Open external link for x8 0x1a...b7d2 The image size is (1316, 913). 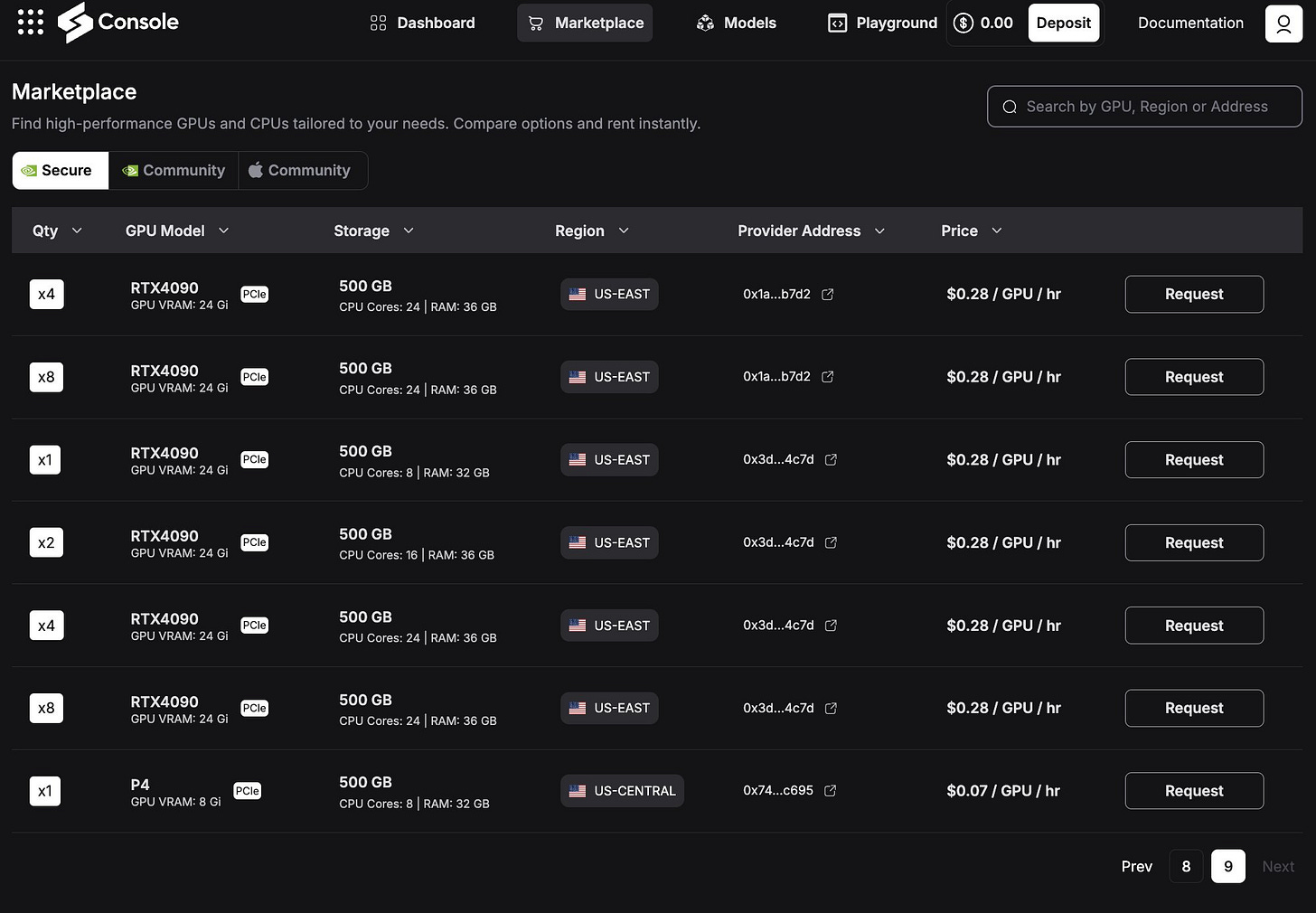(x=827, y=377)
